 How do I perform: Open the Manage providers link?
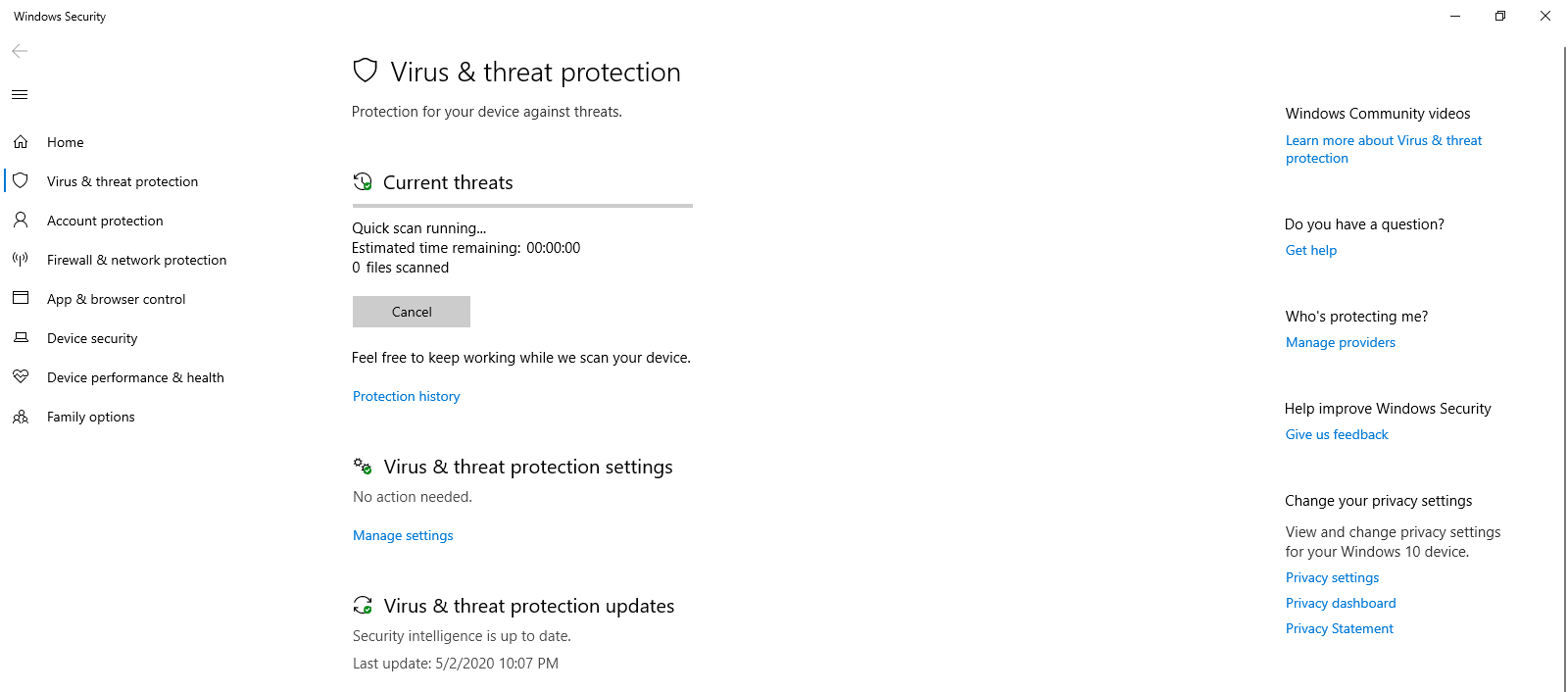click(x=1341, y=342)
